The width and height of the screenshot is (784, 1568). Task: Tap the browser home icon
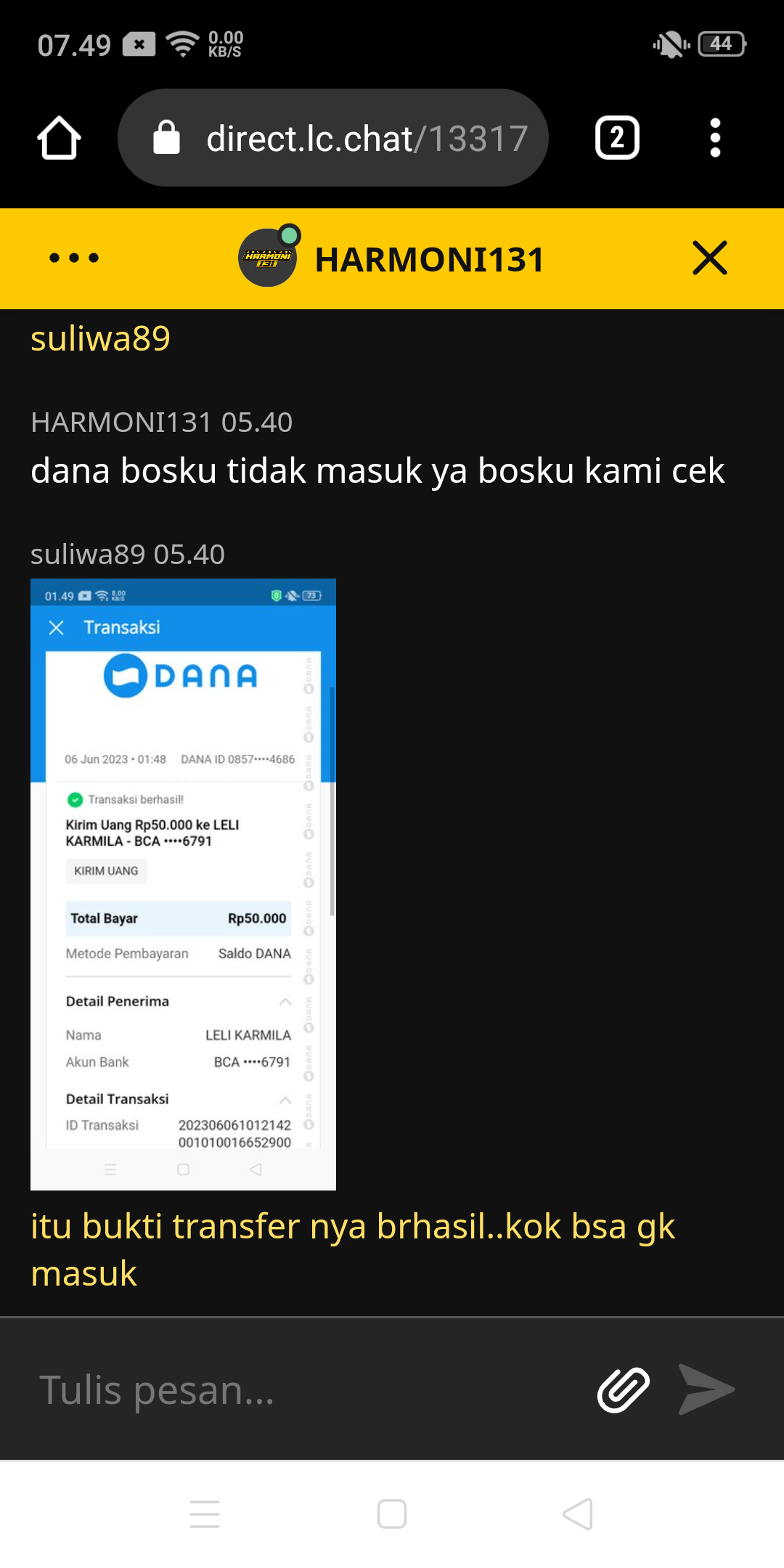pos(59,138)
